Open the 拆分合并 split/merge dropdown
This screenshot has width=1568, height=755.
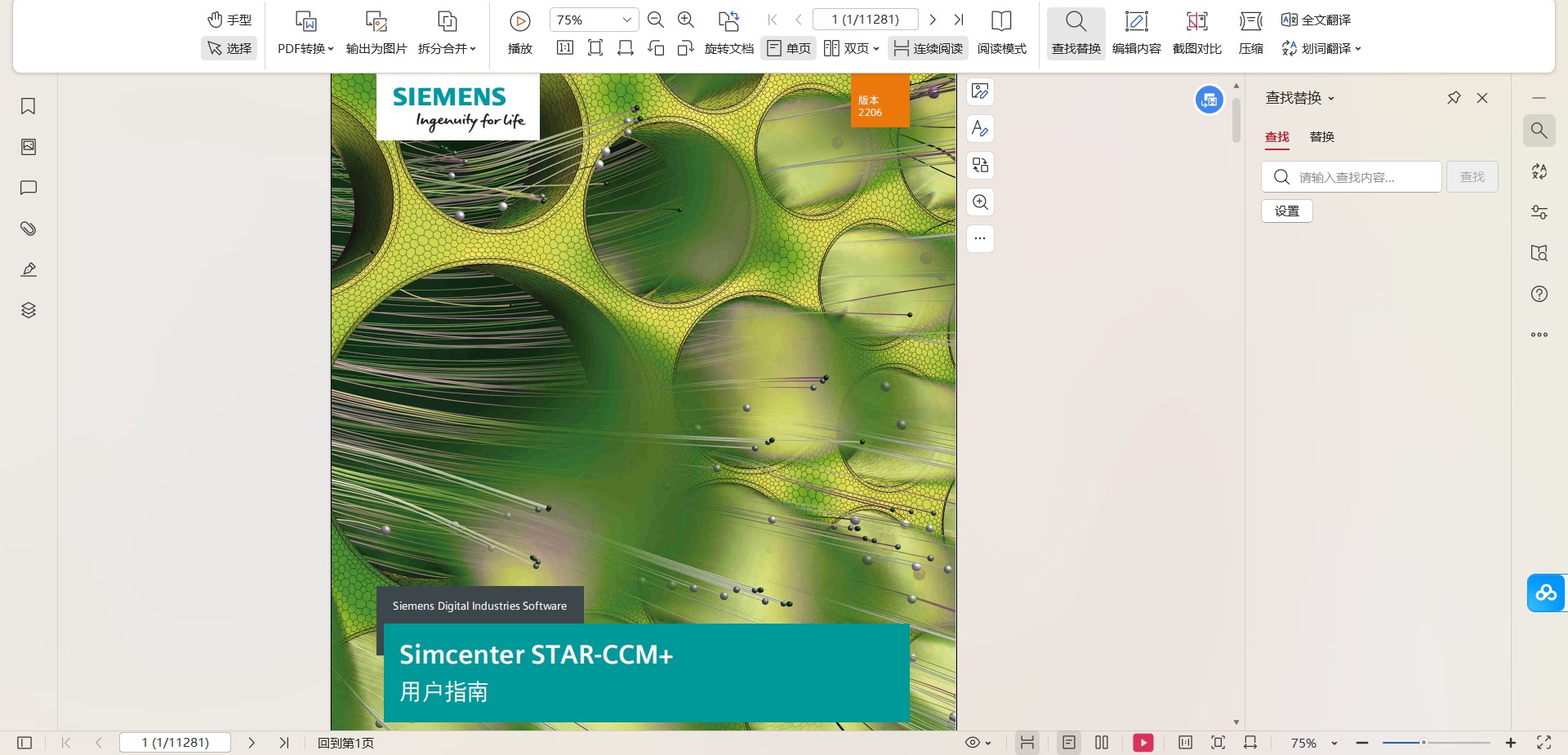point(447,48)
